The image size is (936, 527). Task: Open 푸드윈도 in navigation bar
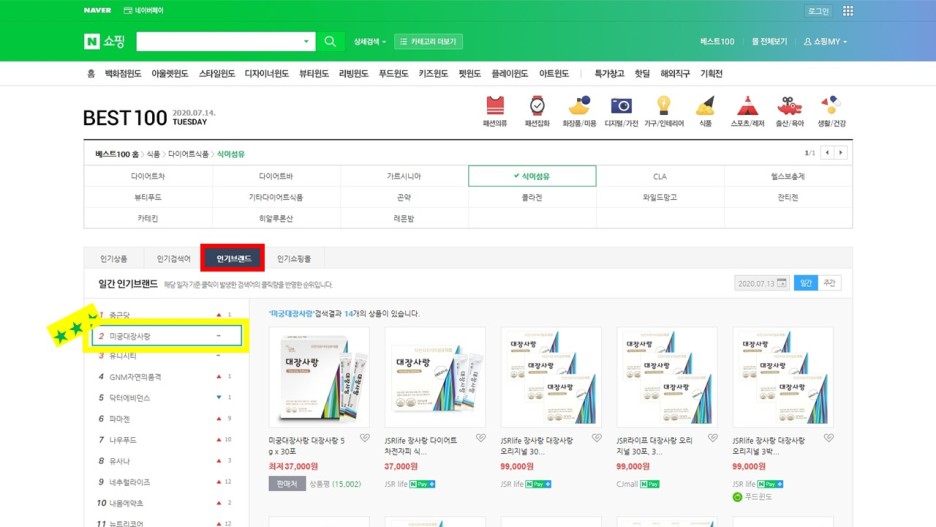click(393, 73)
